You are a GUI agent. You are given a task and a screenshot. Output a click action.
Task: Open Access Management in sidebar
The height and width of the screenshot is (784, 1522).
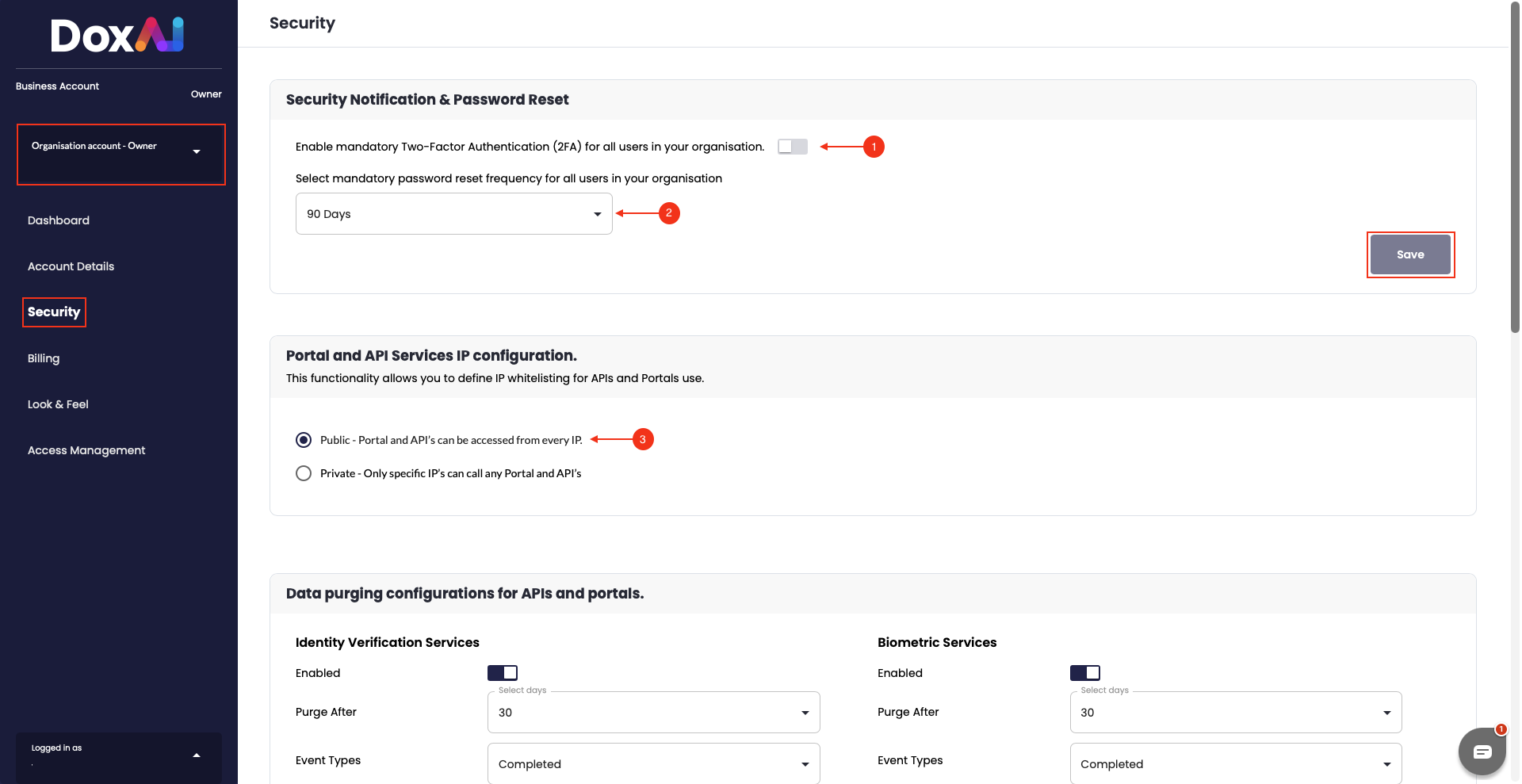click(x=86, y=450)
